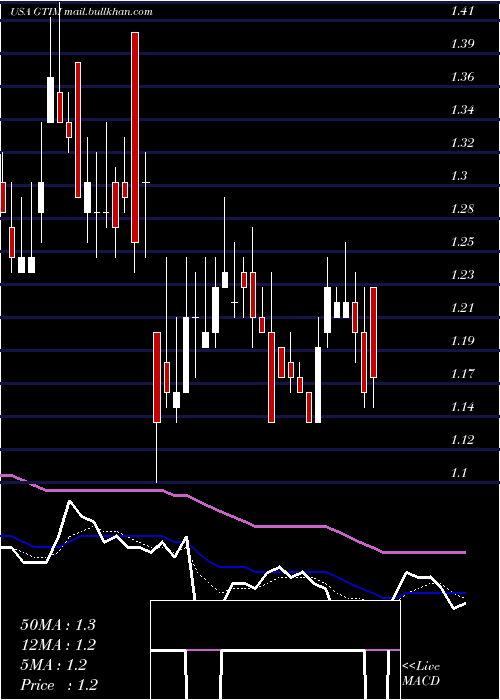
Task: Click the 1.32 price axis label
Action: tap(462, 143)
